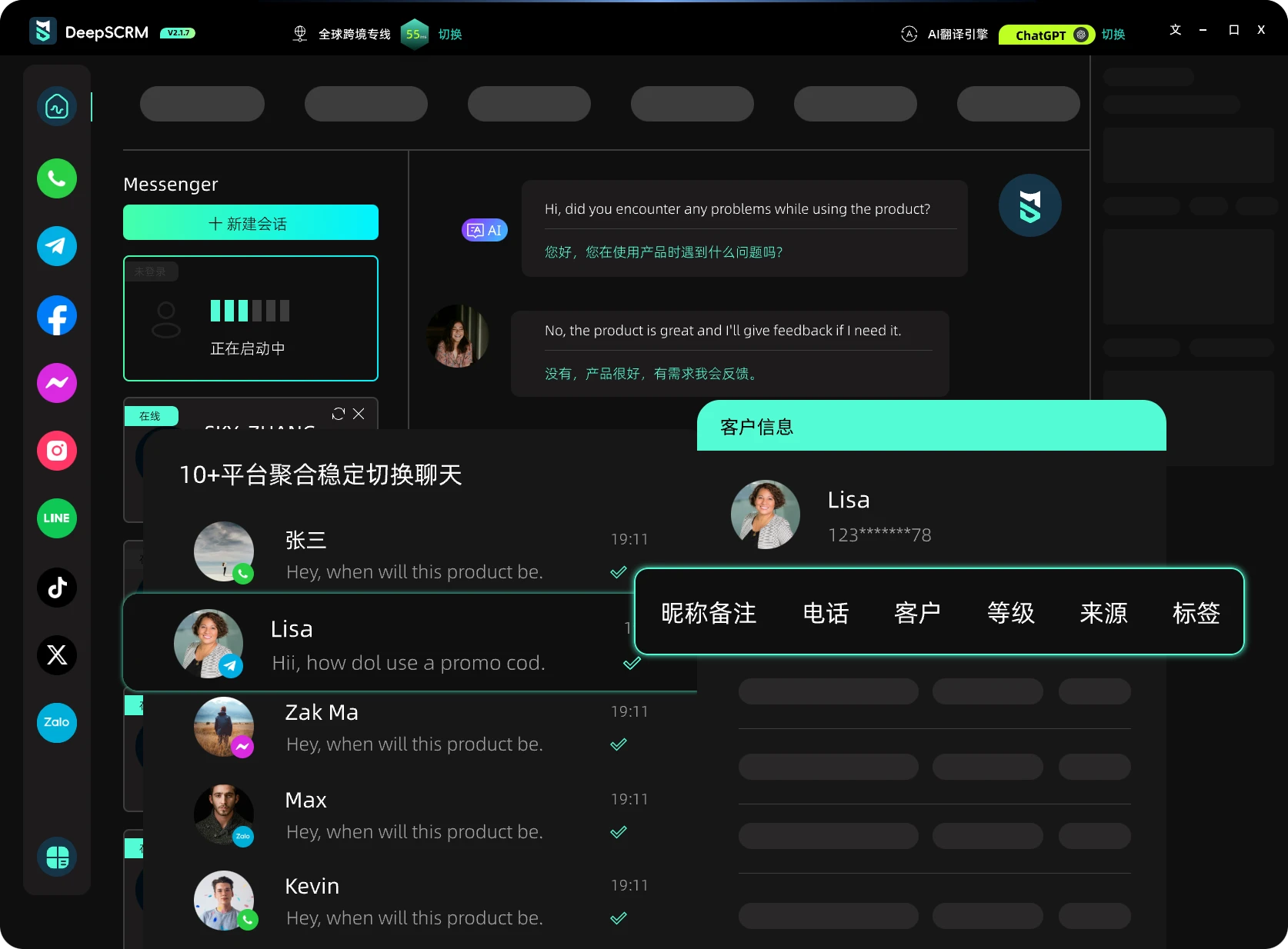Viewport: 1288px width, 949px height.
Task: Click the AI translation badge beside the message
Action: click(484, 230)
